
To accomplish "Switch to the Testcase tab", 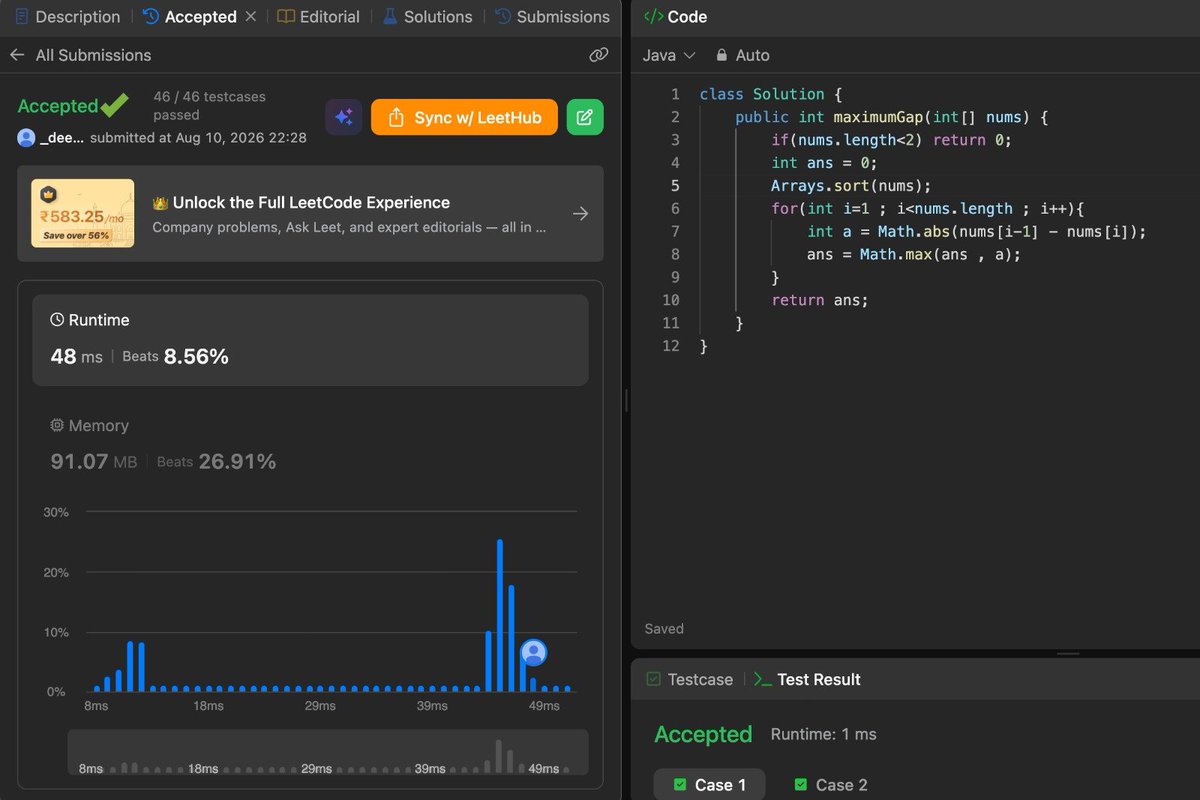I will [x=689, y=679].
